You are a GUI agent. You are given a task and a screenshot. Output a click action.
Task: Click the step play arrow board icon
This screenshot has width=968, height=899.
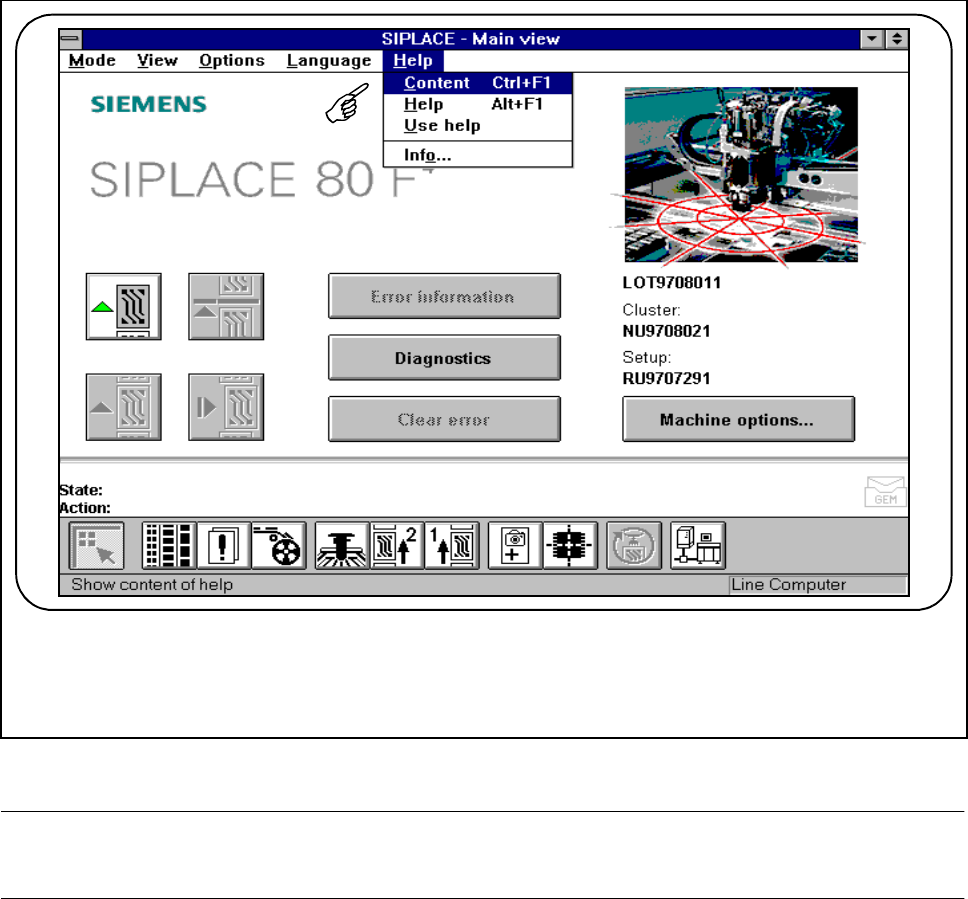click(x=226, y=407)
